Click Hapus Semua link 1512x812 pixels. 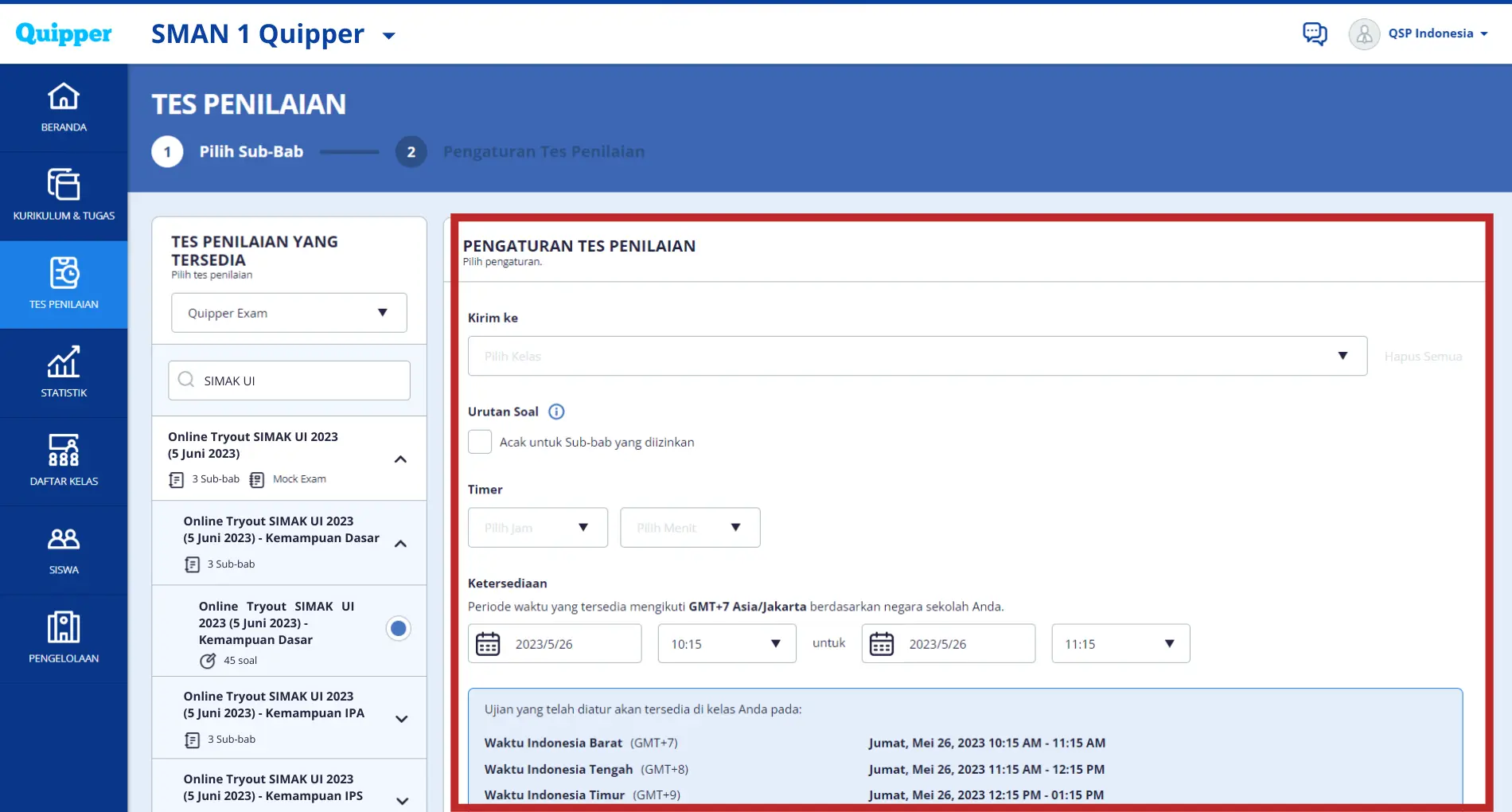pos(1423,357)
